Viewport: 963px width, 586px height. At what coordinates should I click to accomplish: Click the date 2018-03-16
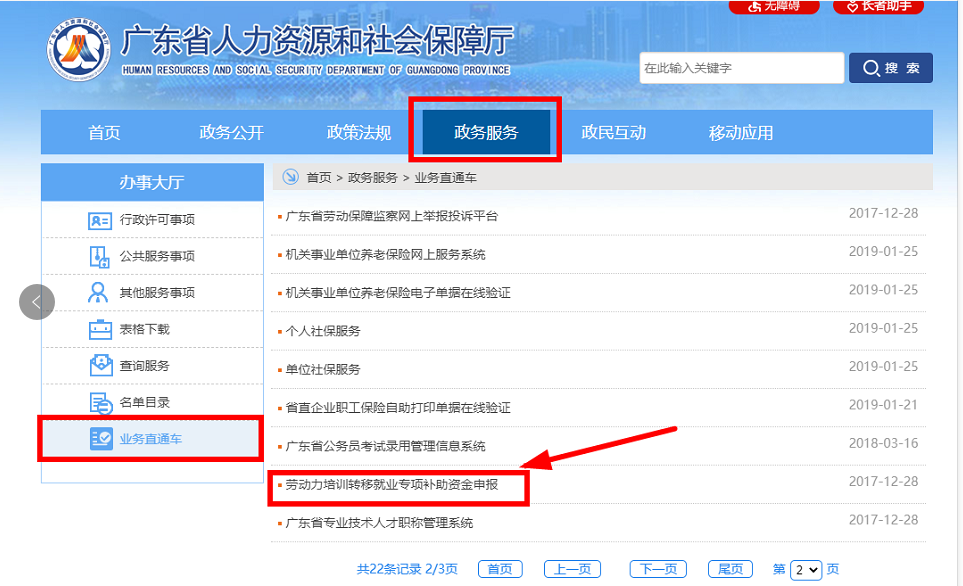[x=883, y=443]
